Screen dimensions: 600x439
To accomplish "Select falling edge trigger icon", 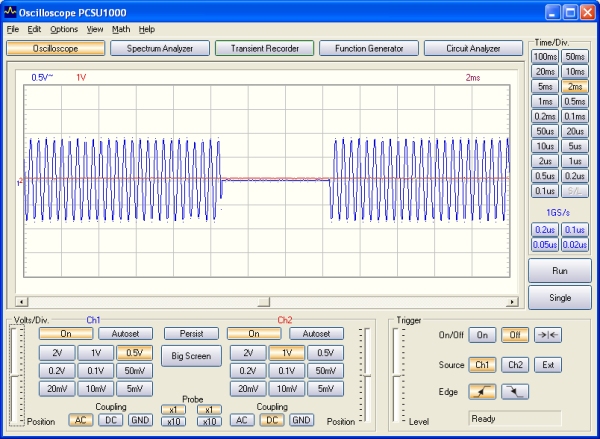I will pyautogui.click(x=514, y=392).
